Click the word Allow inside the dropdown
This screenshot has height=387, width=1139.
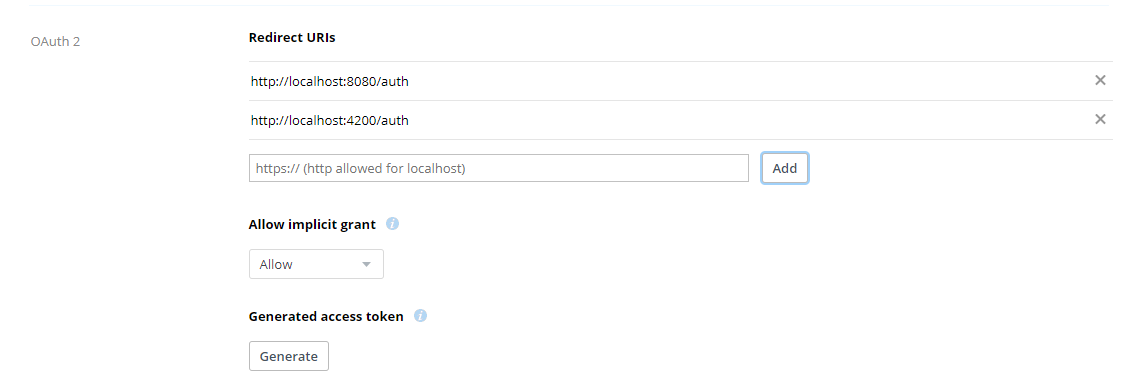coord(276,264)
